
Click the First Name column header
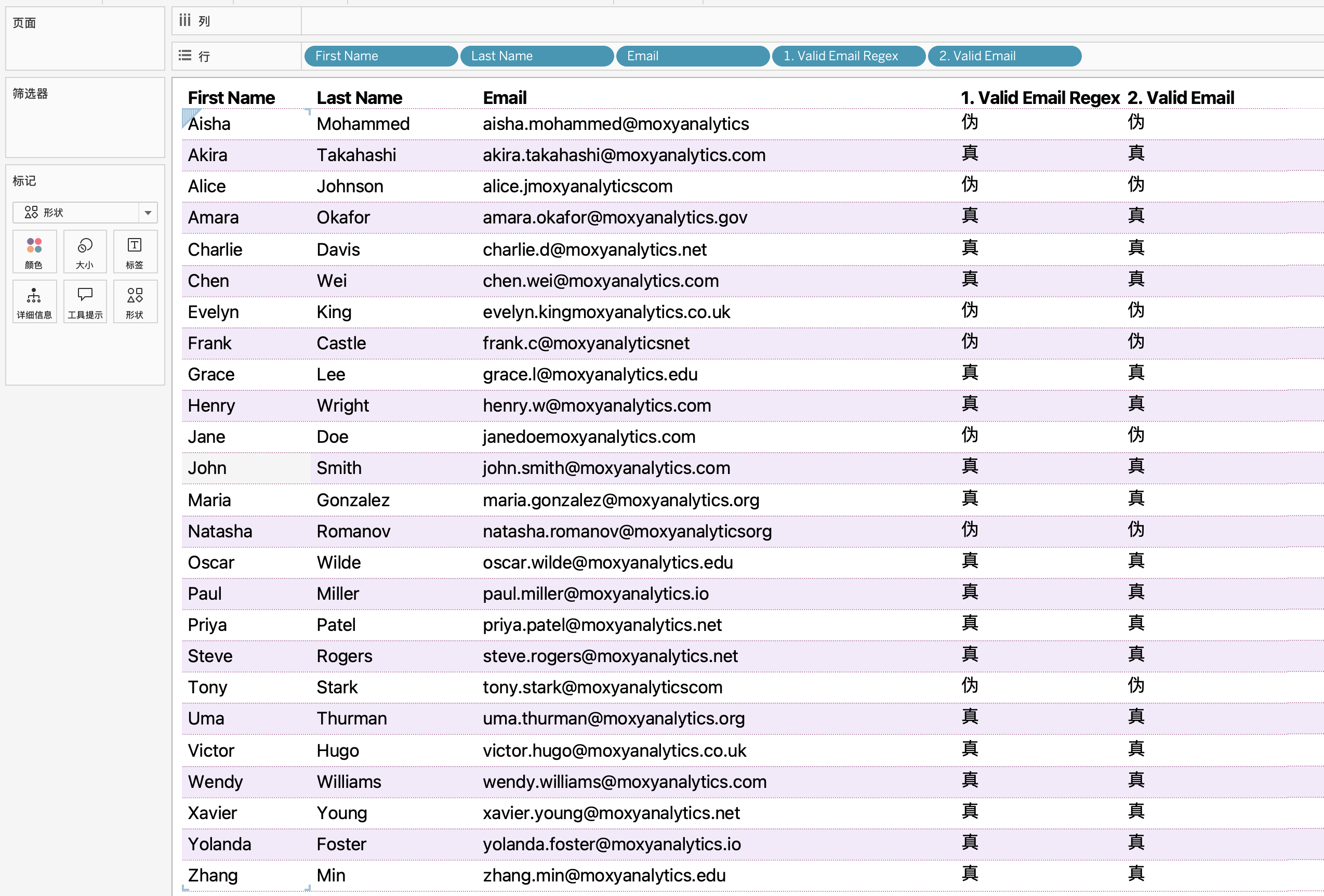click(231, 98)
